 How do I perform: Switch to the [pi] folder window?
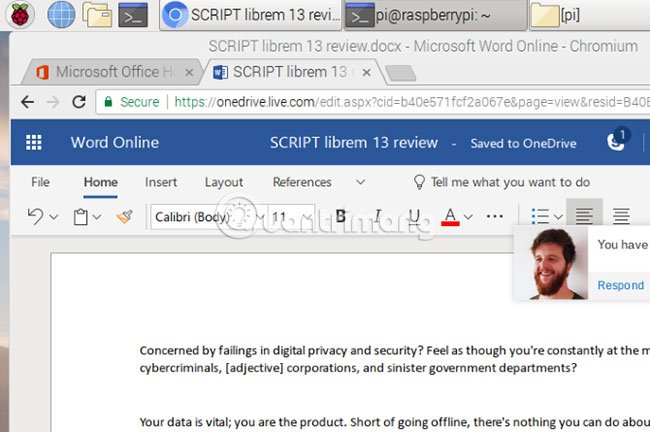coord(589,16)
